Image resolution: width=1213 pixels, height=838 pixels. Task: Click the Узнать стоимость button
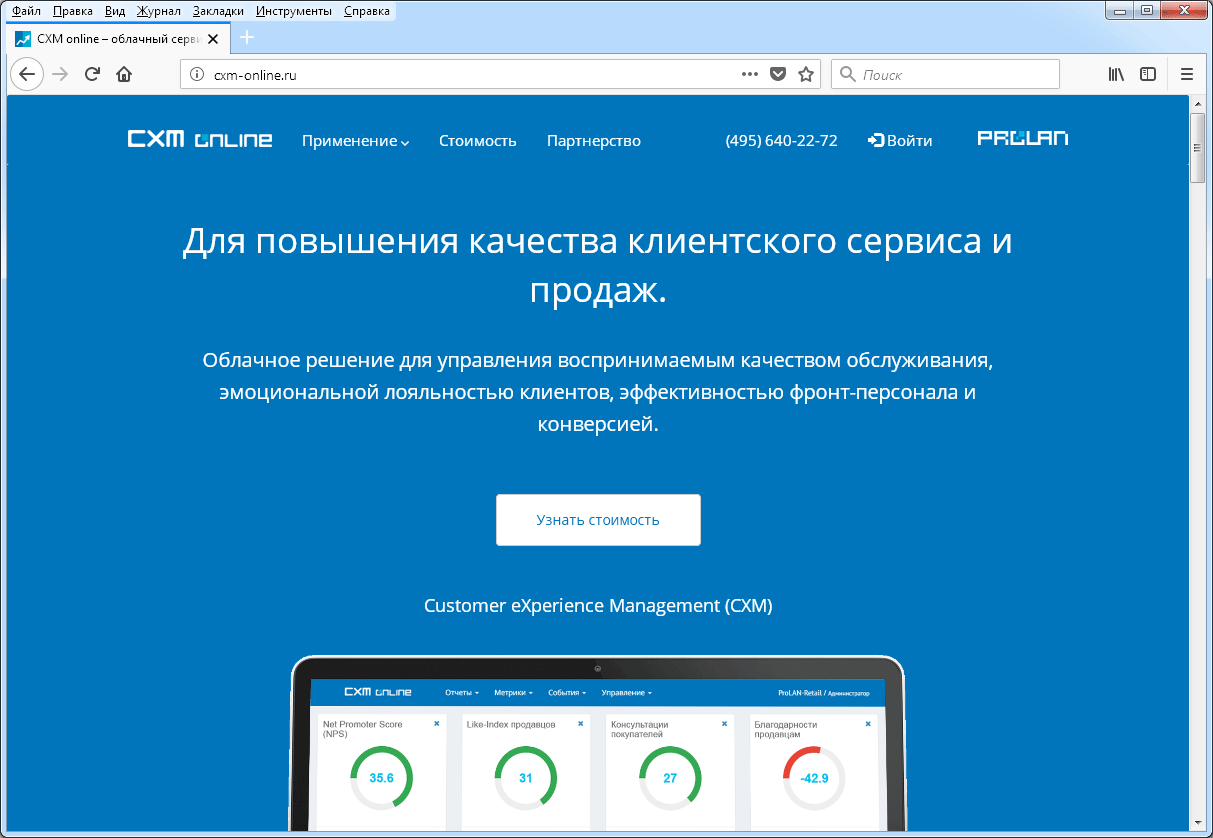[x=598, y=520]
